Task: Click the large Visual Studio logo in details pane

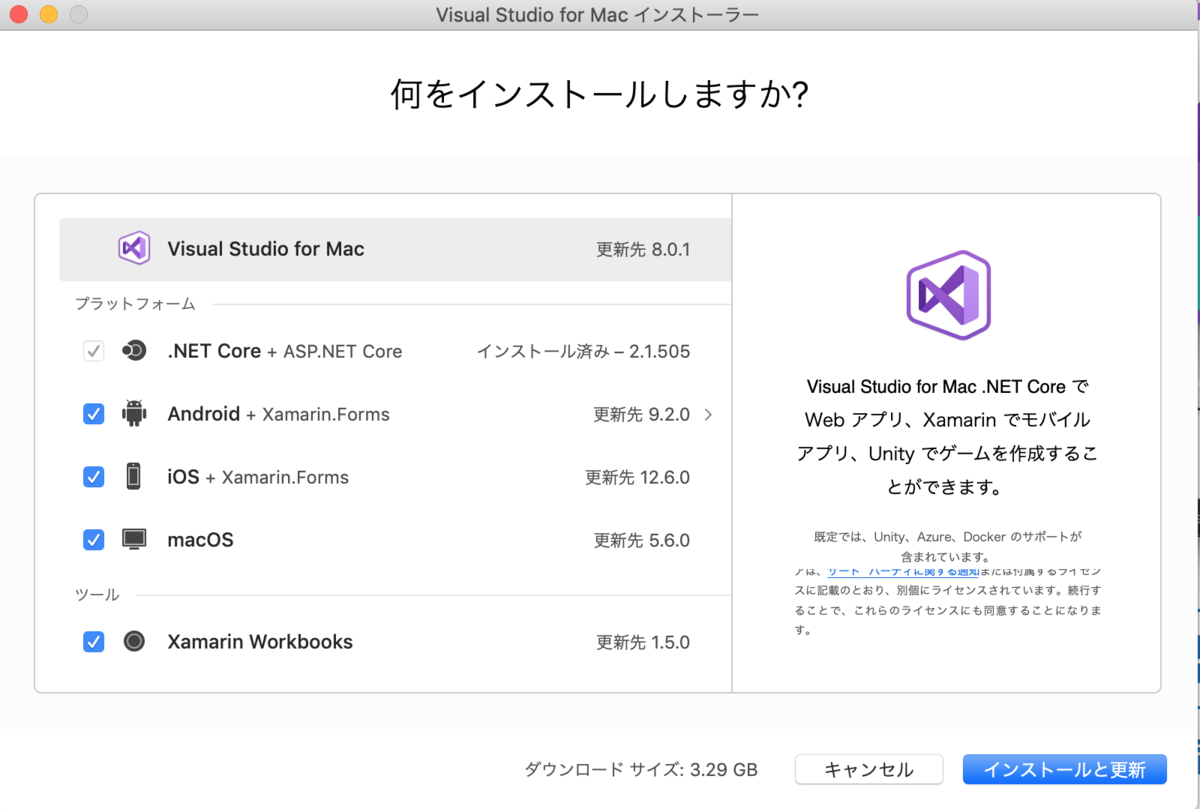Action: pyautogui.click(x=948, y=295)
